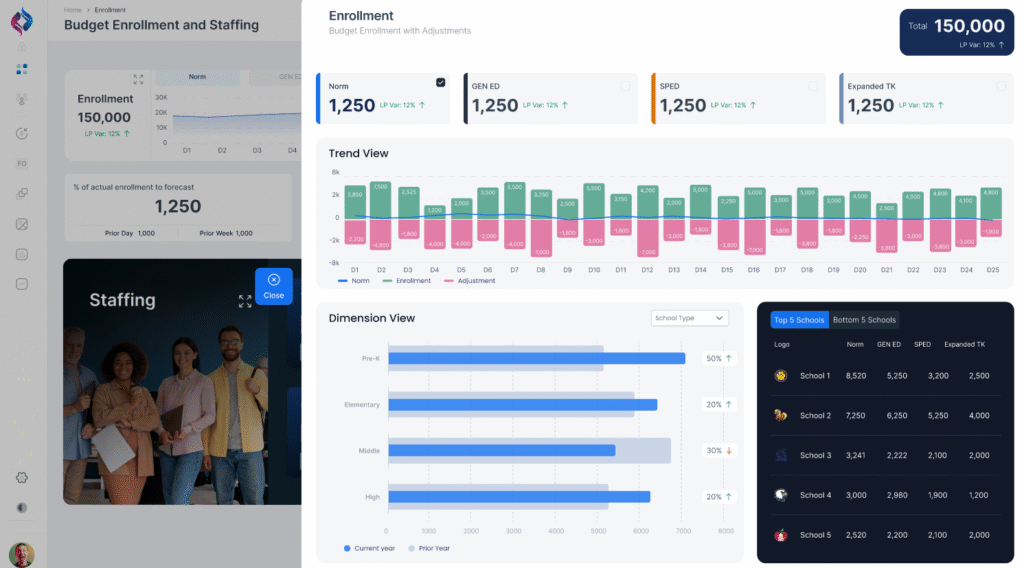This screenshot has height=568, width=1024.
Task: Select the School 5 apple logo
Action: [781, 535]
